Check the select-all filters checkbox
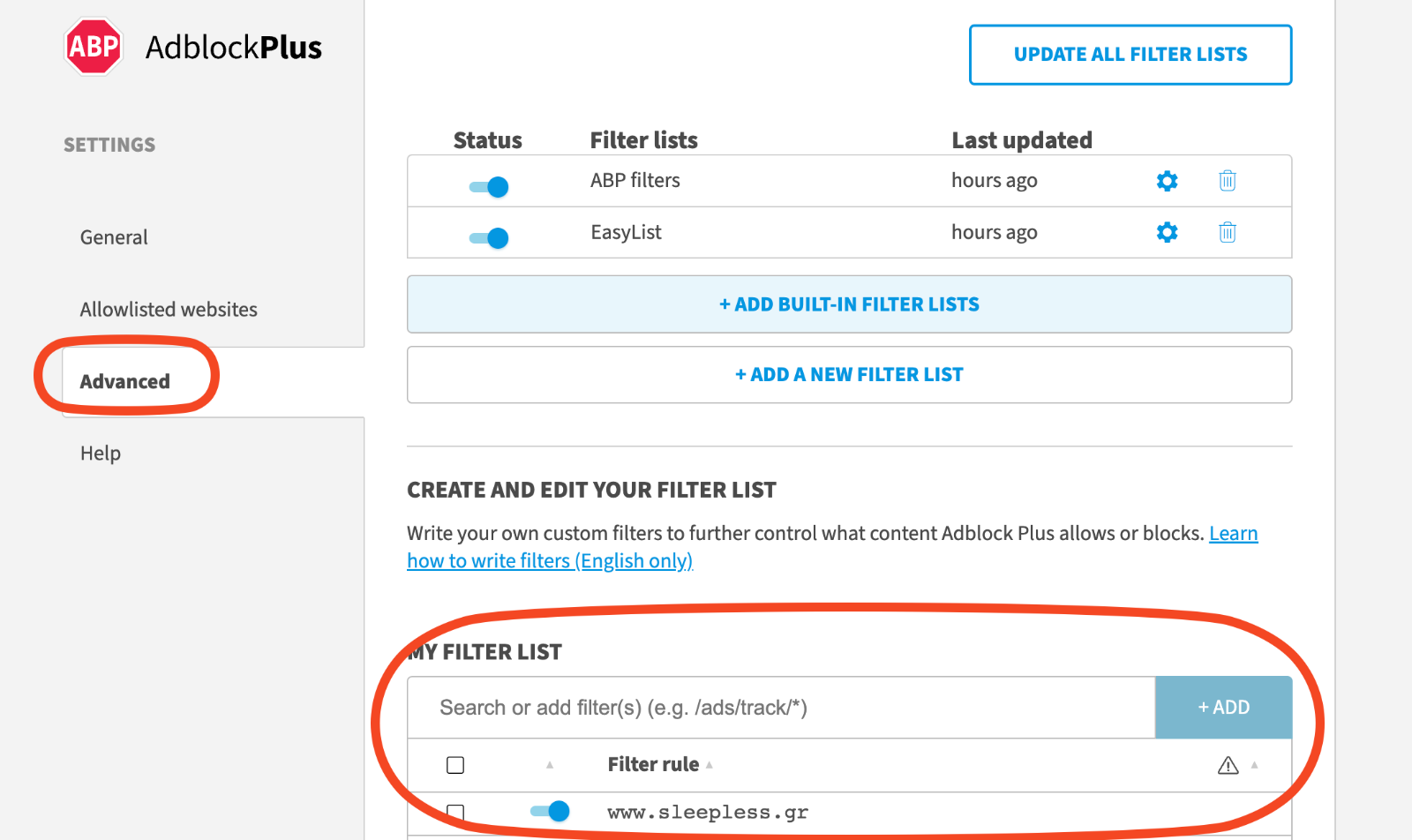This screenshot has height=840, width=1412. (x=455, y=765)
